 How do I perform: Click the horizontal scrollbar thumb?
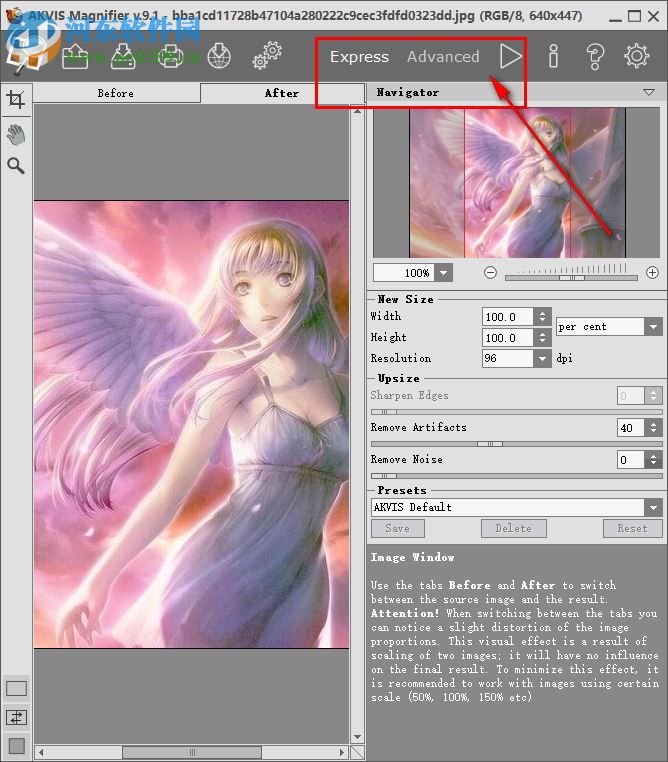(191, 752)
